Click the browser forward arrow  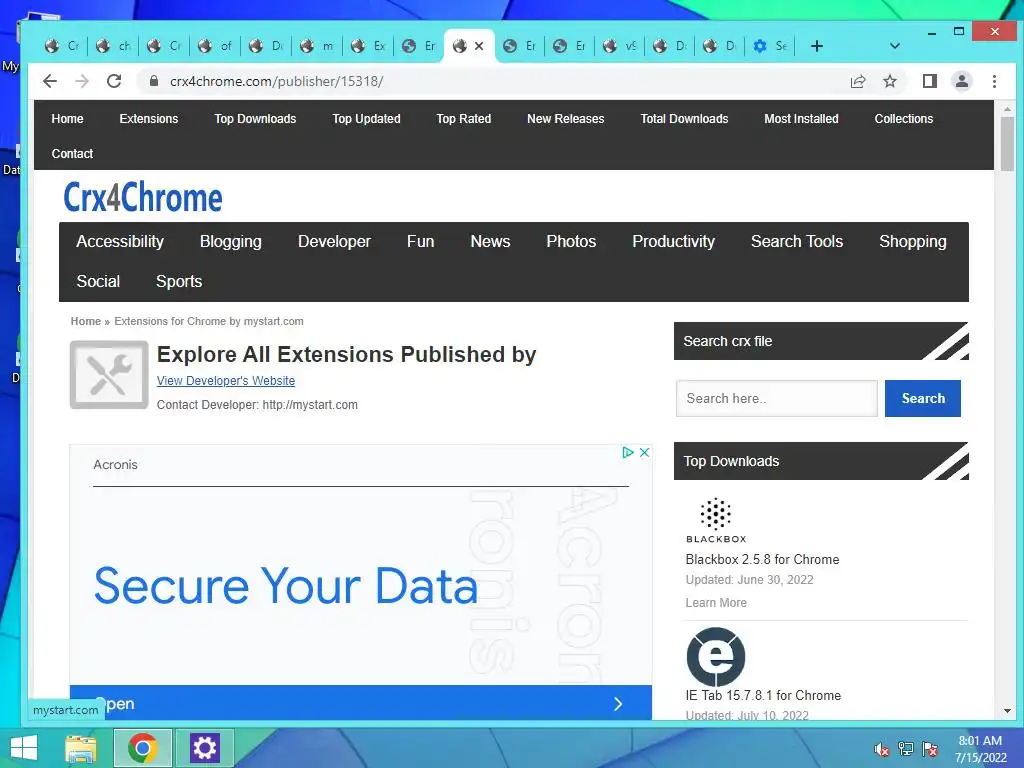pyautogui.click(x=82, y=81)
